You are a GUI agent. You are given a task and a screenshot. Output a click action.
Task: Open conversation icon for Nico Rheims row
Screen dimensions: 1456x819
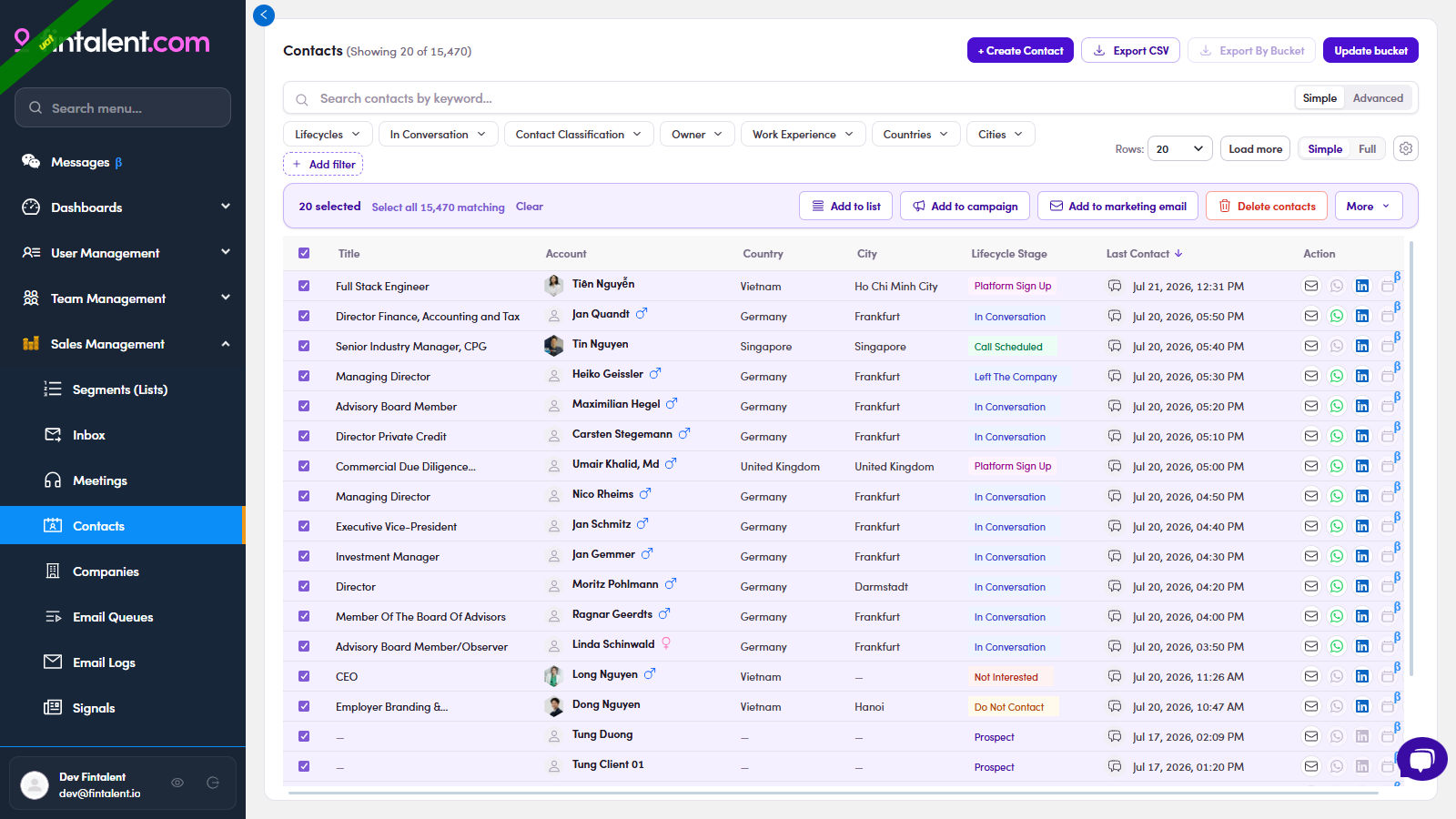coord(1115,496)
